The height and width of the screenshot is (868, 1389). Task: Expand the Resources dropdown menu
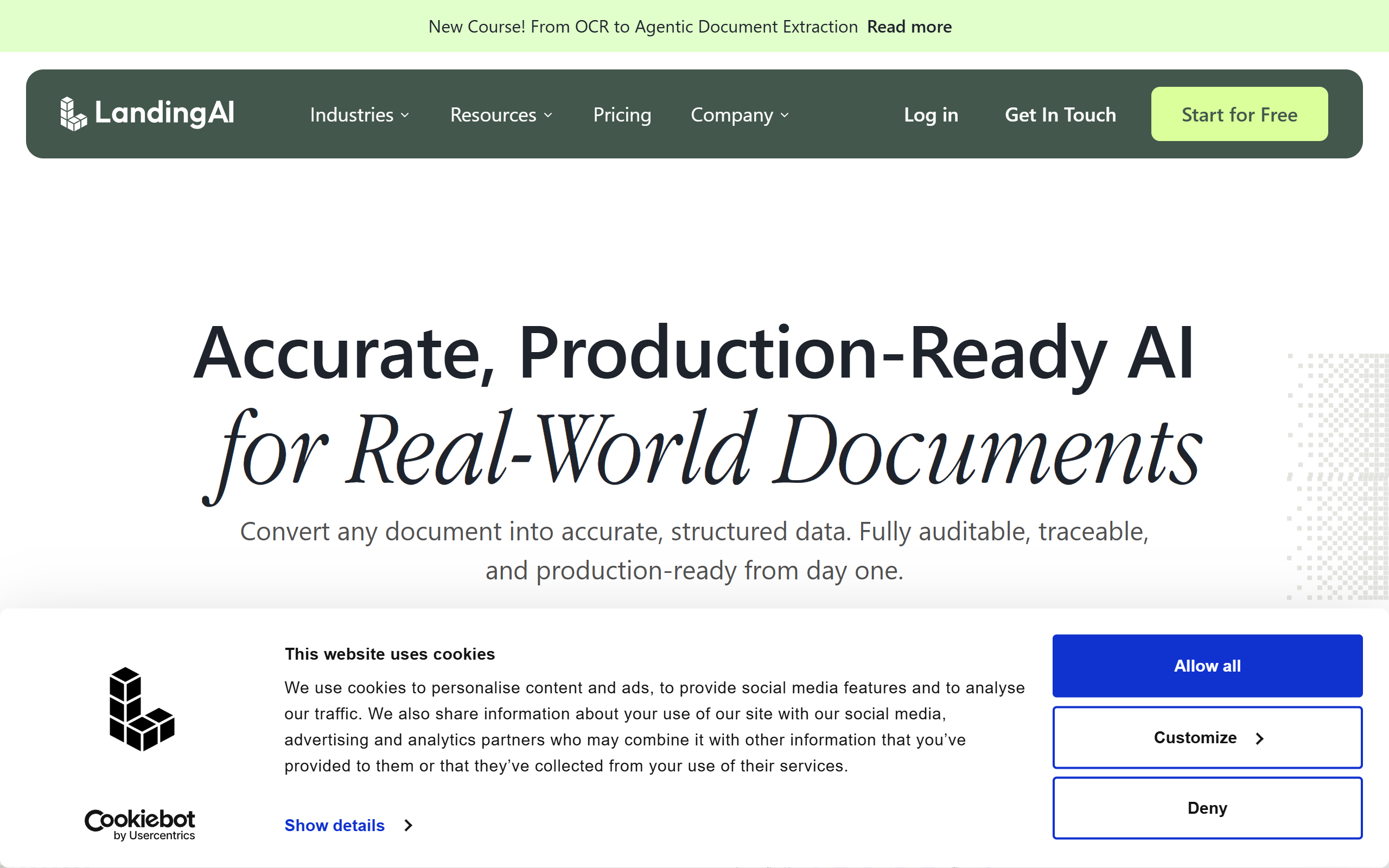click(501, 114)
